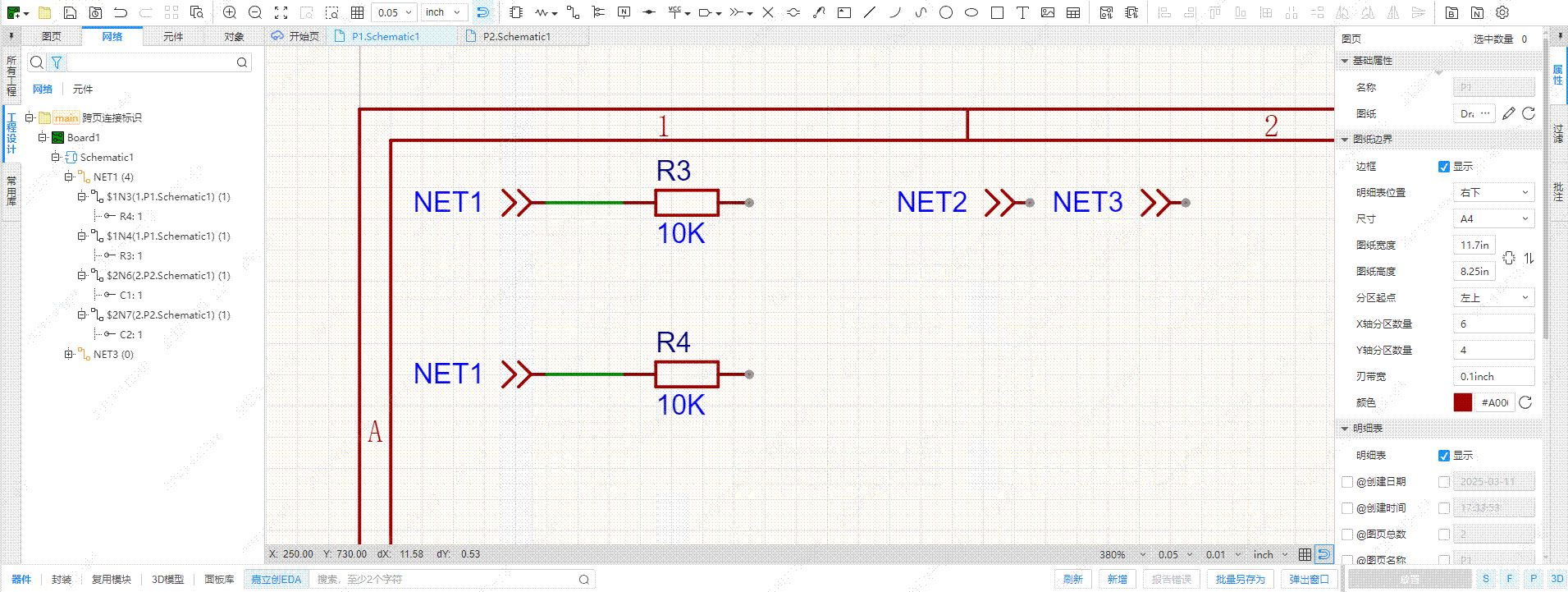
Task: Click the 刷新 button
Action: 1073,580
